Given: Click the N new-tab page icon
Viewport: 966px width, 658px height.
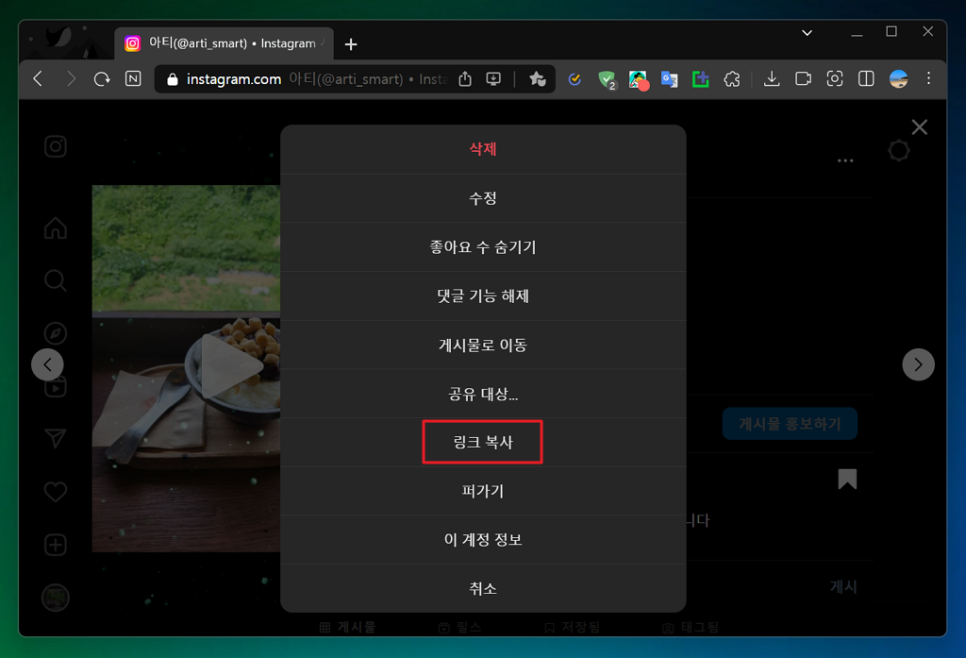Looking at the screenshot, I should (x=133, y=79).
